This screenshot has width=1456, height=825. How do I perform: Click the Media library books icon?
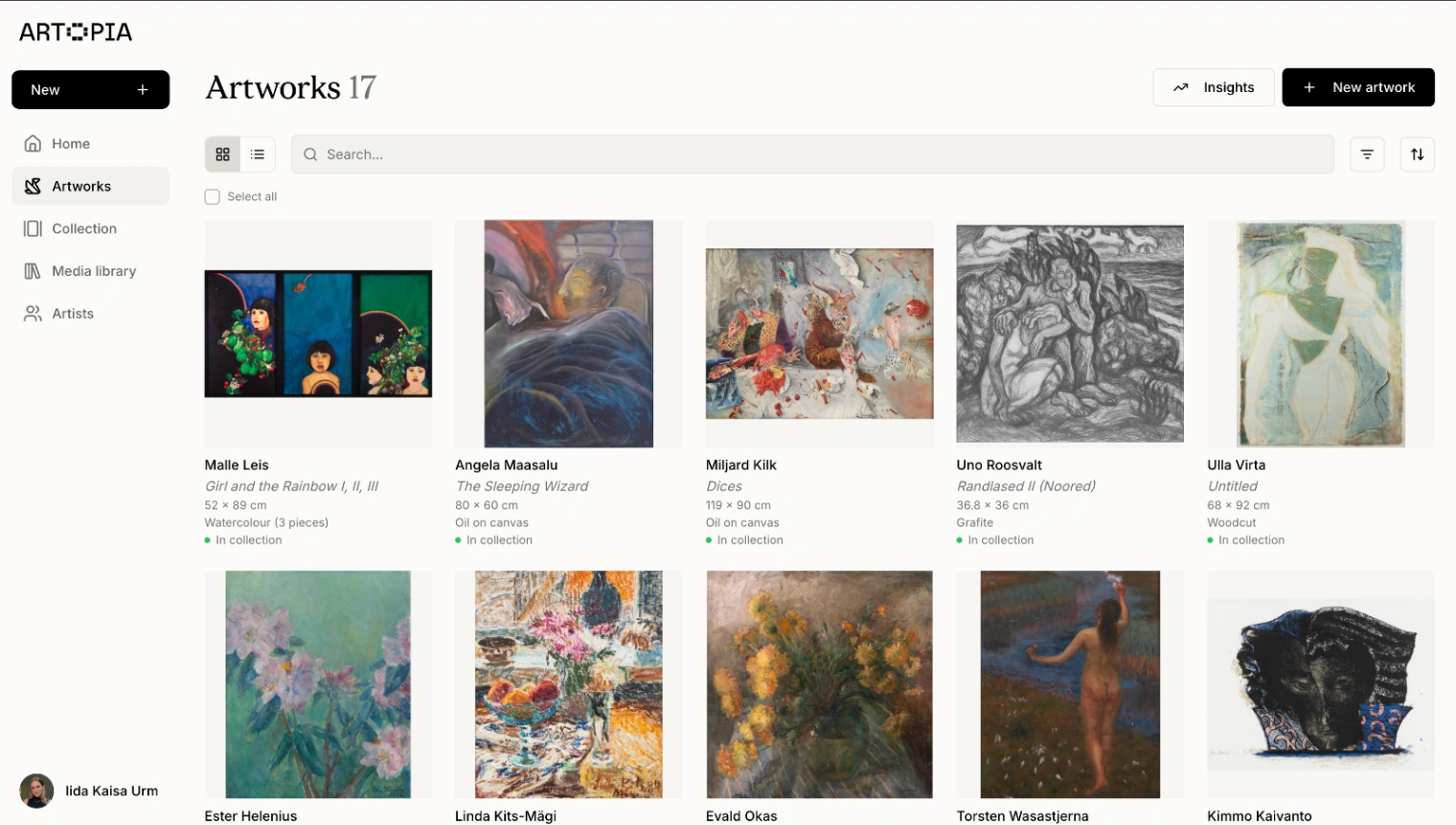33,271
